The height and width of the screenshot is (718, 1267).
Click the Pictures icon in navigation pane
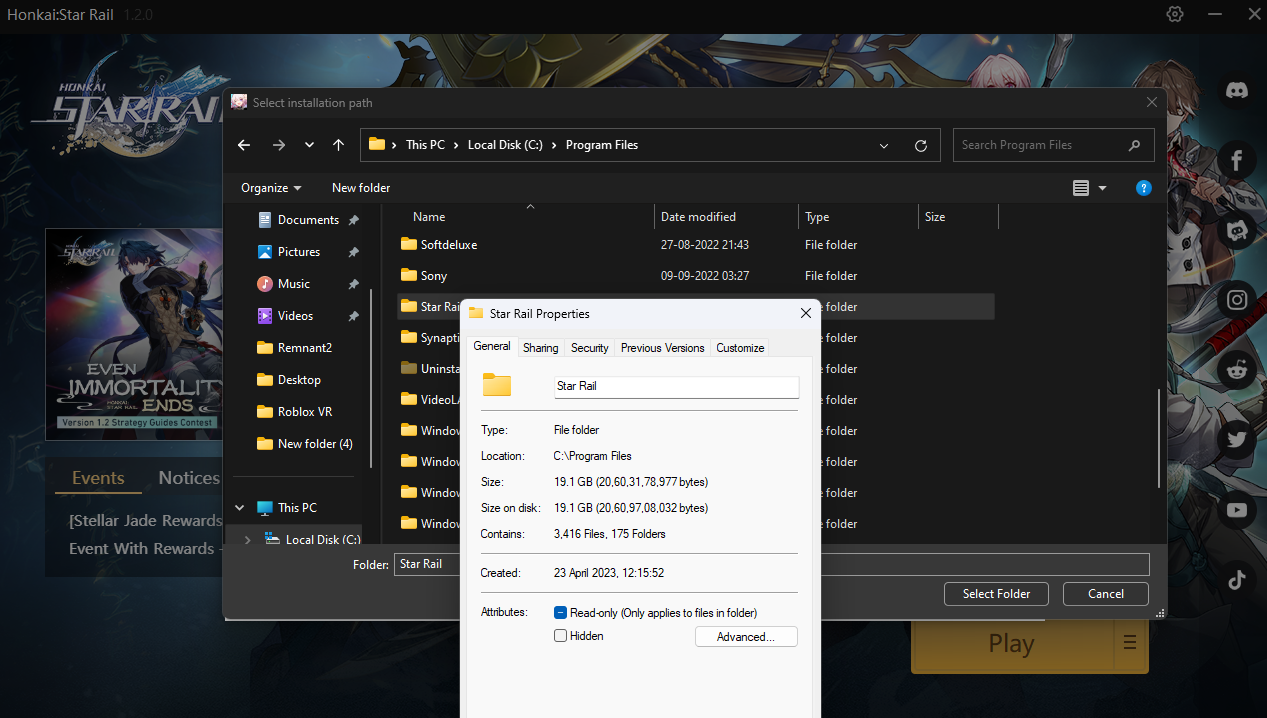[x=265, y=252]
